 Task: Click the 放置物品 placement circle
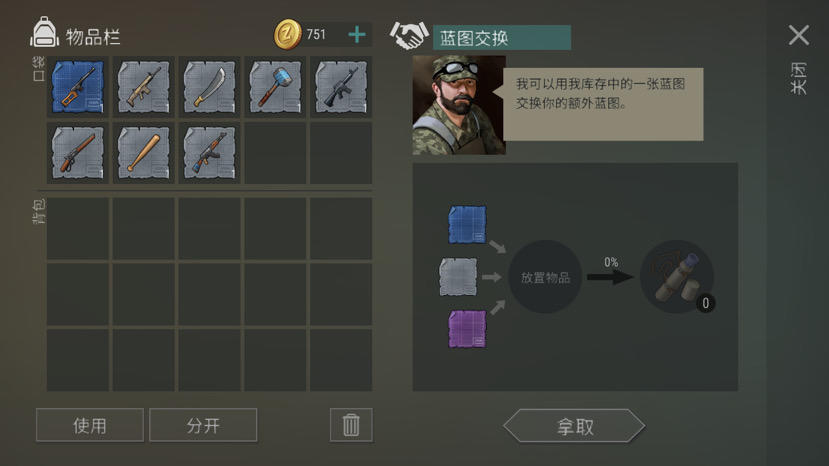[x=545, y=277]
